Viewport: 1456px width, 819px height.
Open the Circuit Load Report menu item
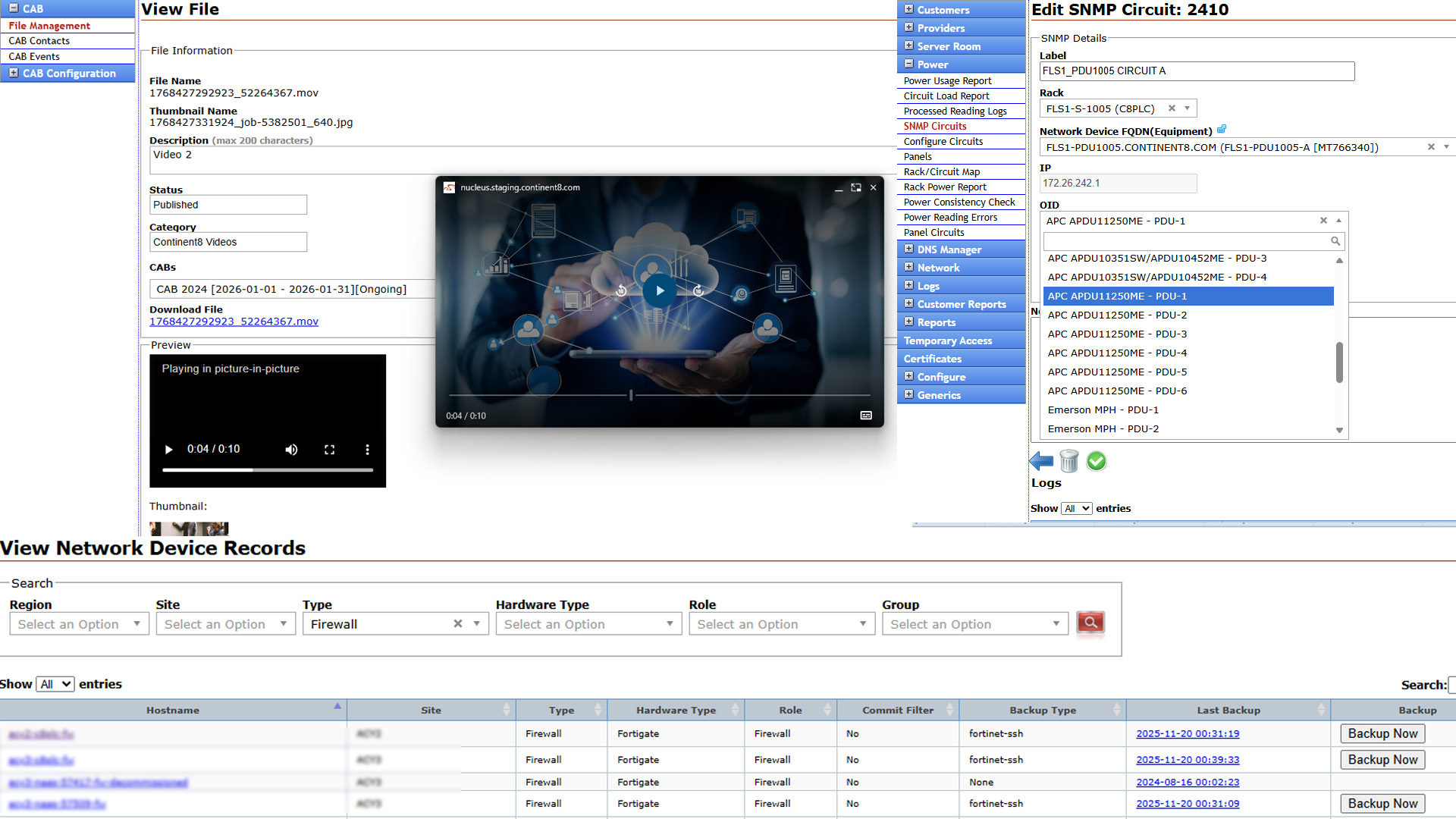pos(946,96)
